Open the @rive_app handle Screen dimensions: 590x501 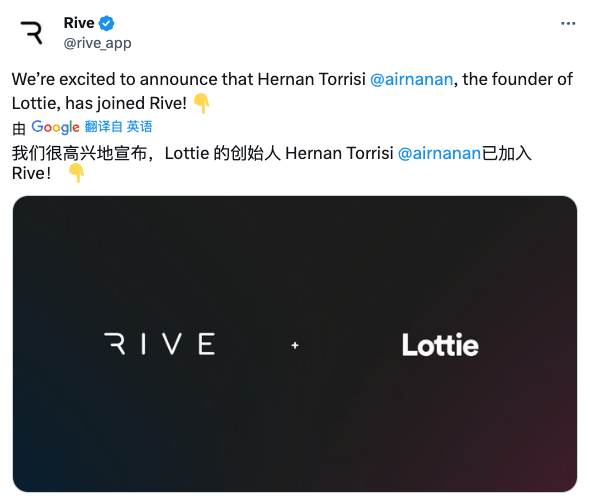[x=97, y=43]
